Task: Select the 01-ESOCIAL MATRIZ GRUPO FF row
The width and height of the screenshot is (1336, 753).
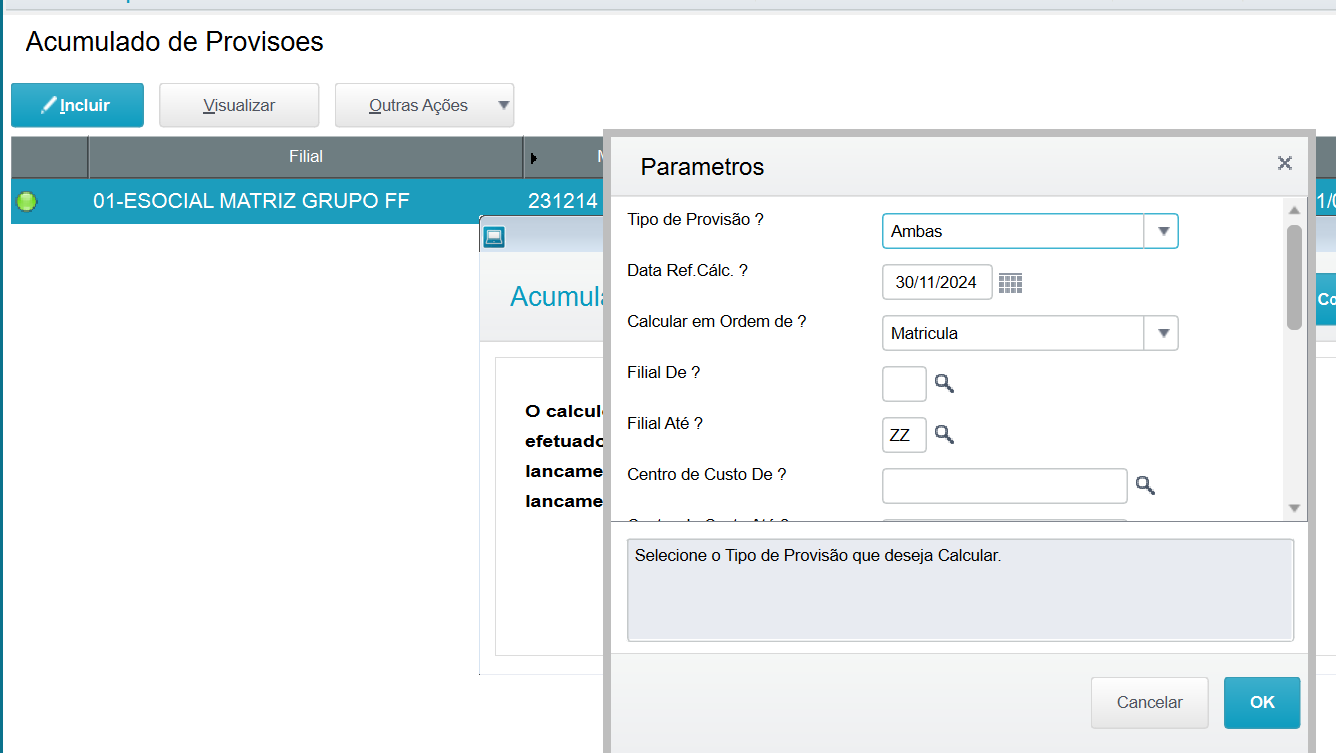Action: [251, 201]
